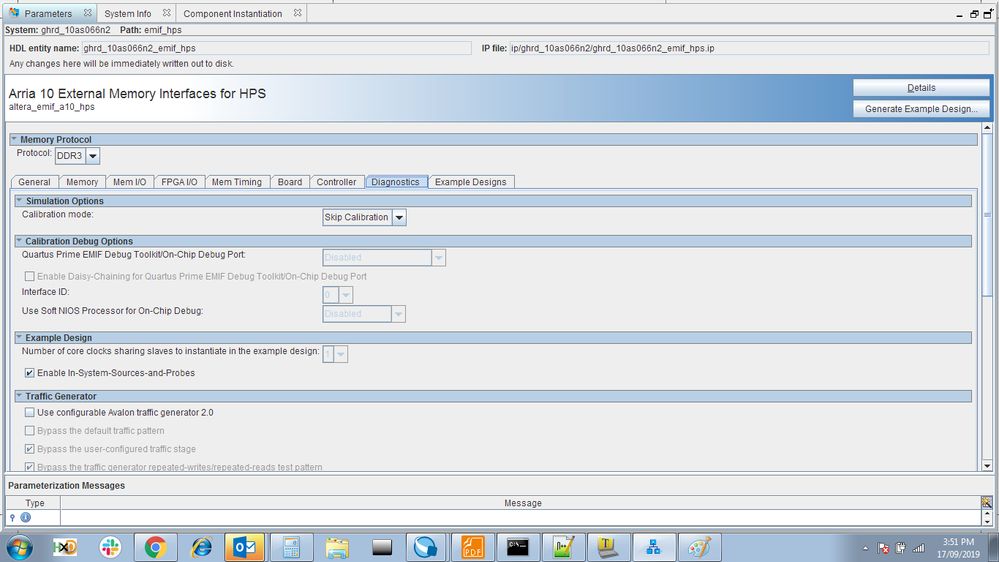The image size is (999, 562).
Task: Switch to the Memory tab
Action: 82,182
